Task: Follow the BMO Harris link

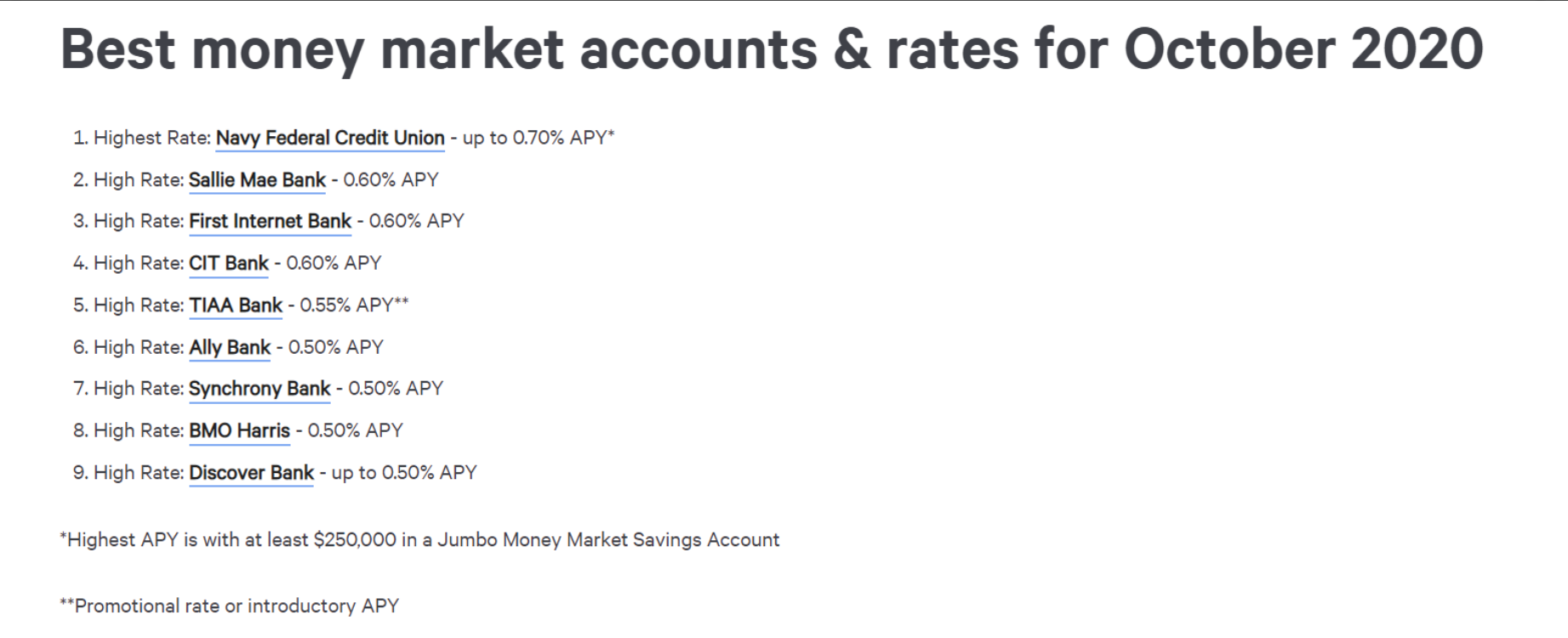Action: pyautogui.click(x=239, y=430)
